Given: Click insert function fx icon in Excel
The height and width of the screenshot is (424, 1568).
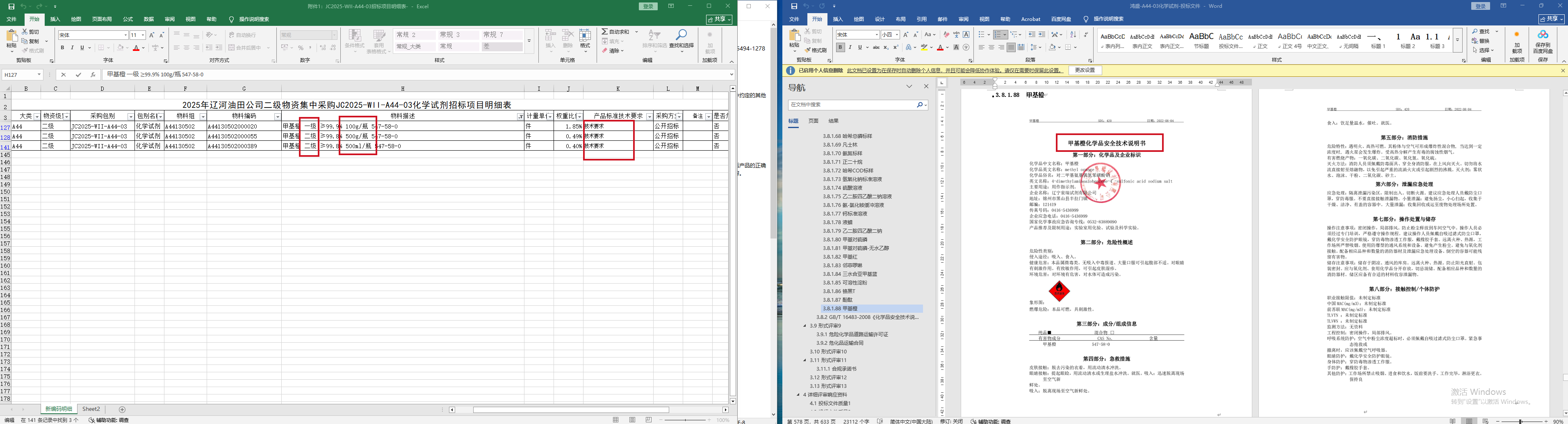Looking at the screenshot, I should pyautogui.click(x=93, y=74).
